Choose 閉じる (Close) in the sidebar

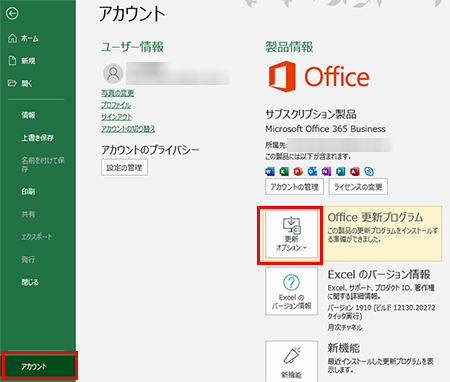(x=30, y=282)
